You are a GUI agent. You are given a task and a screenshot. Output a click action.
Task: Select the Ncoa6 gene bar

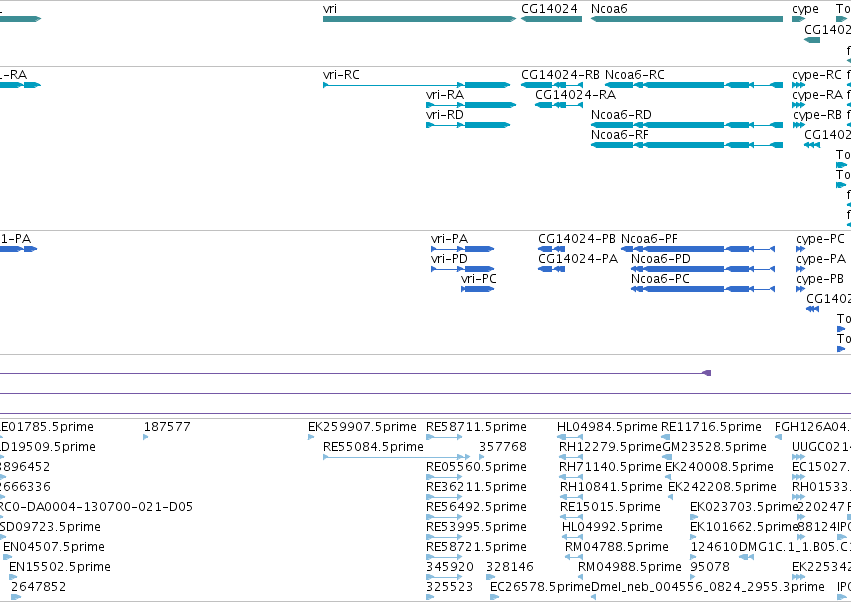coord(687,19)
